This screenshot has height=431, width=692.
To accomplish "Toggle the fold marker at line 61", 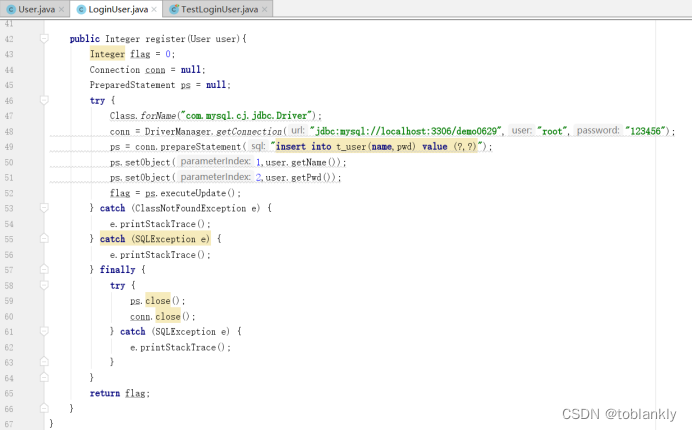I will [44, 331].
